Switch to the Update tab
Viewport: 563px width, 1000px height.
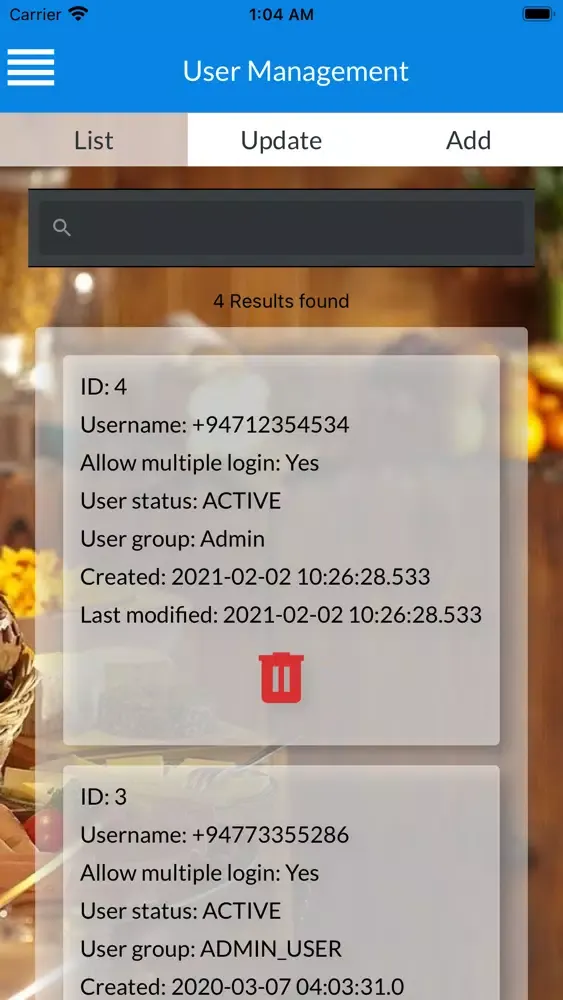pyautogui.click(x=281, y=140)
